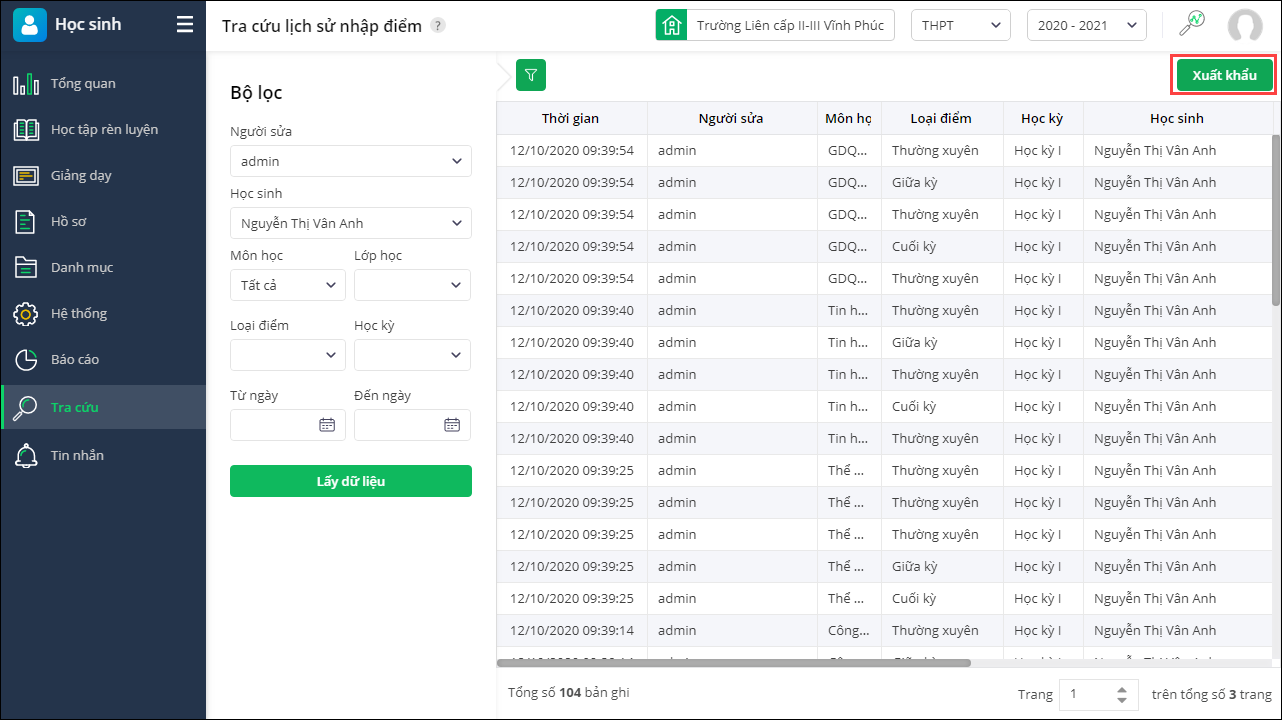Click the help question mark icon
The width and height of the screenshot is (1282, 720).
[x=438, y=26]
